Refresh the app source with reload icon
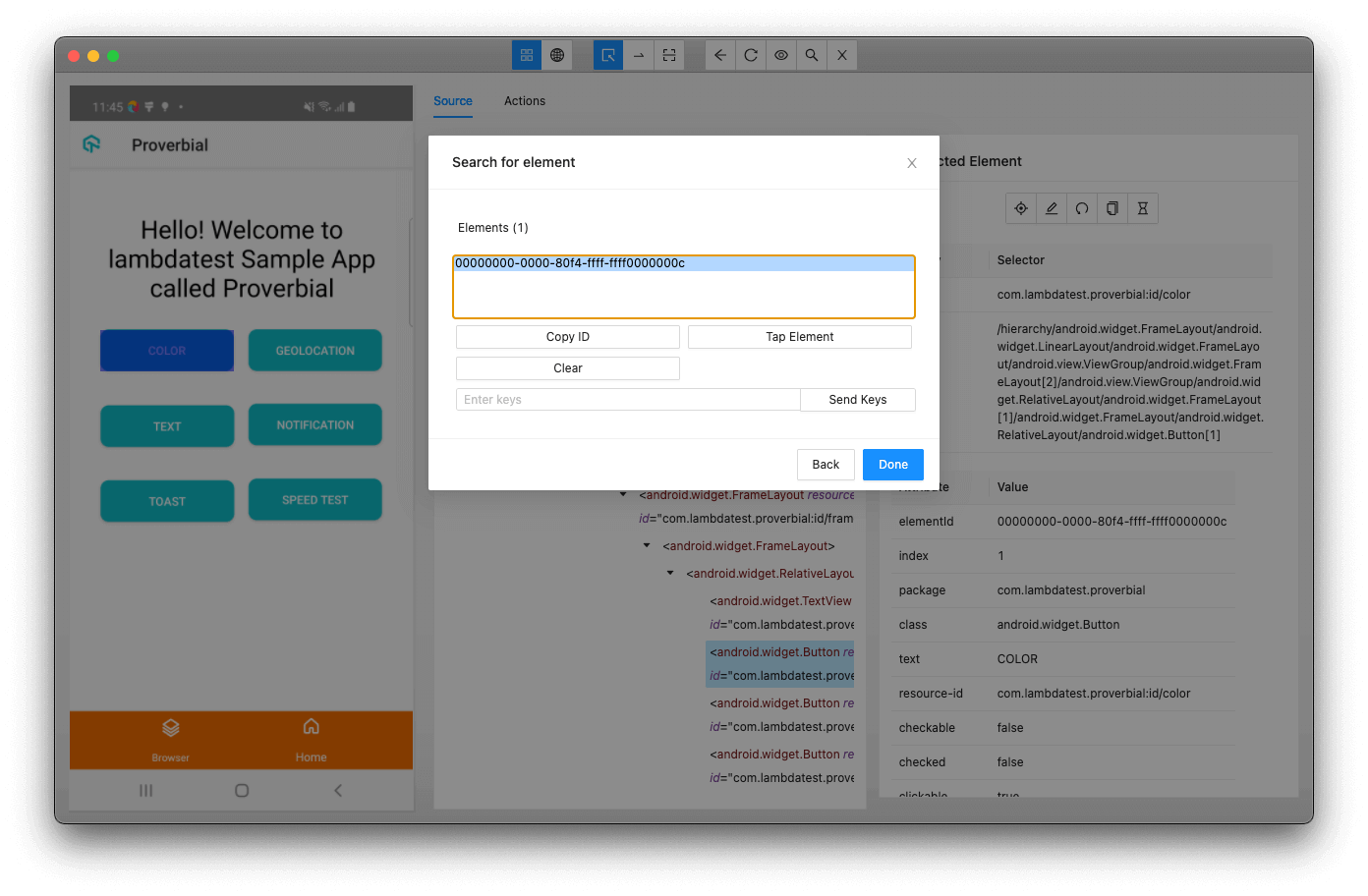This screenshot has height=896, width=1368. tap(750, 55)
